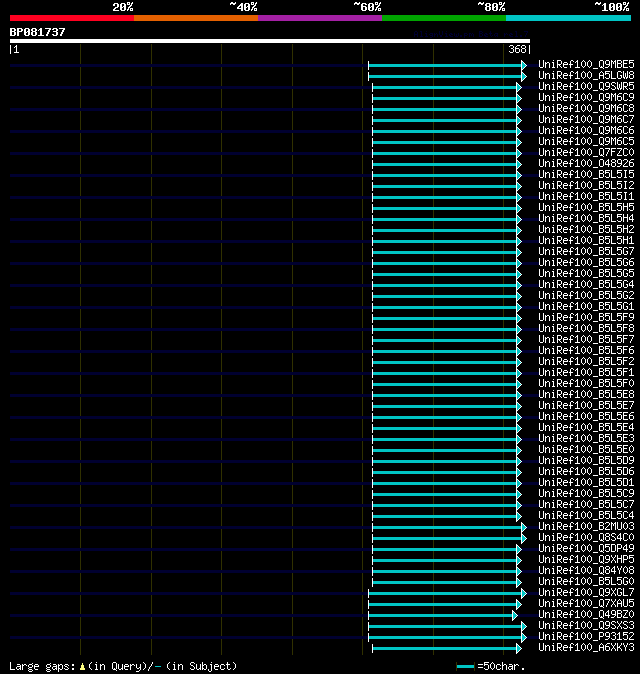Open the UniRef100_Q9M6C6 entry

click(586, 131)
